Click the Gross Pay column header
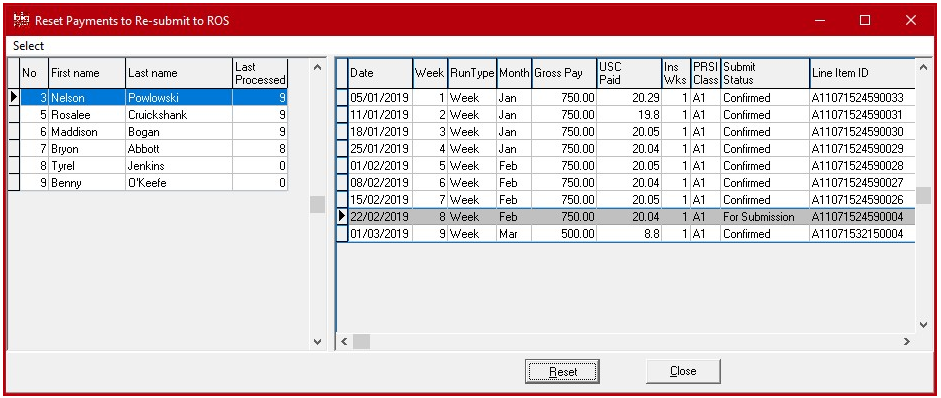941x398 pixels. tap(564, 73)
